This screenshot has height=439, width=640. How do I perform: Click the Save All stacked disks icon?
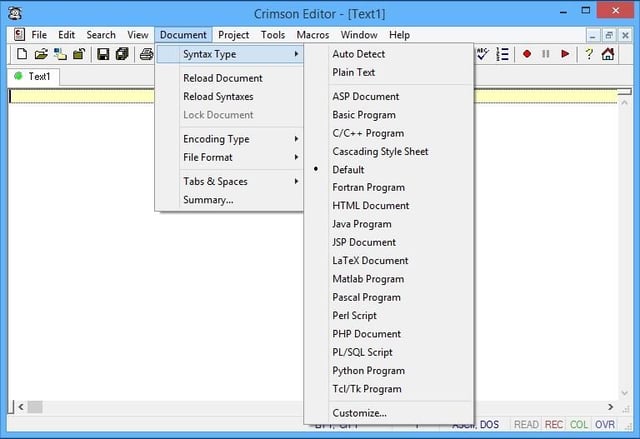point(122,54)
